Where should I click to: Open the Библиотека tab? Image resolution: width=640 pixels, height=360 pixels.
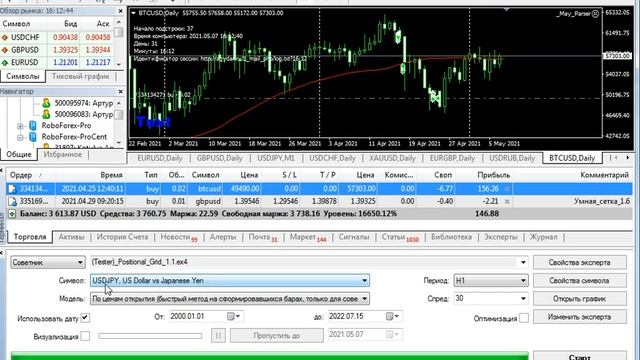451,237
